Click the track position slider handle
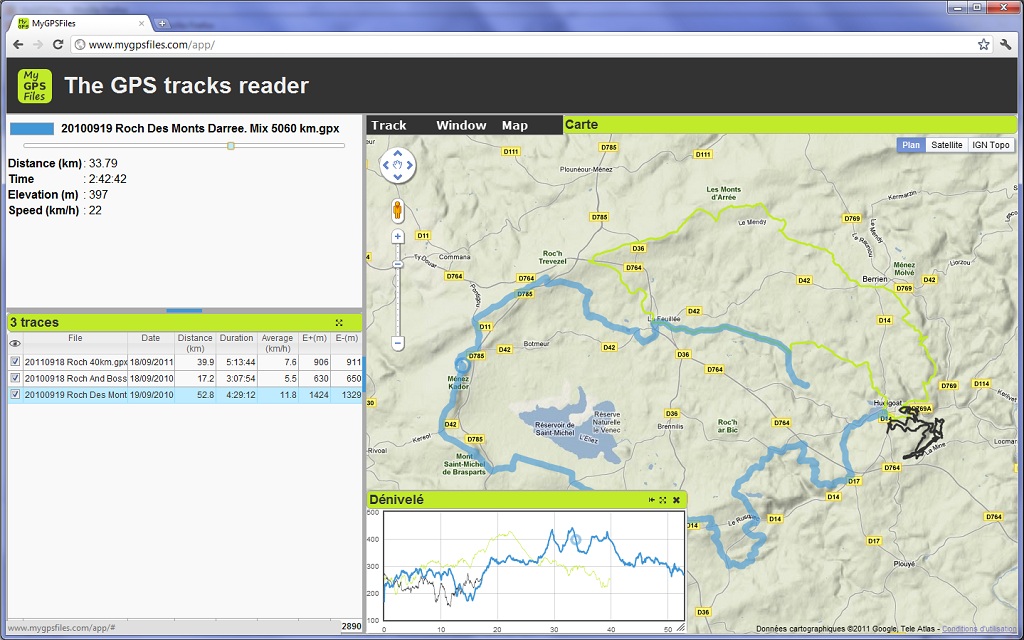Viewport: 1024px width, 640px height. pos(231,146)
